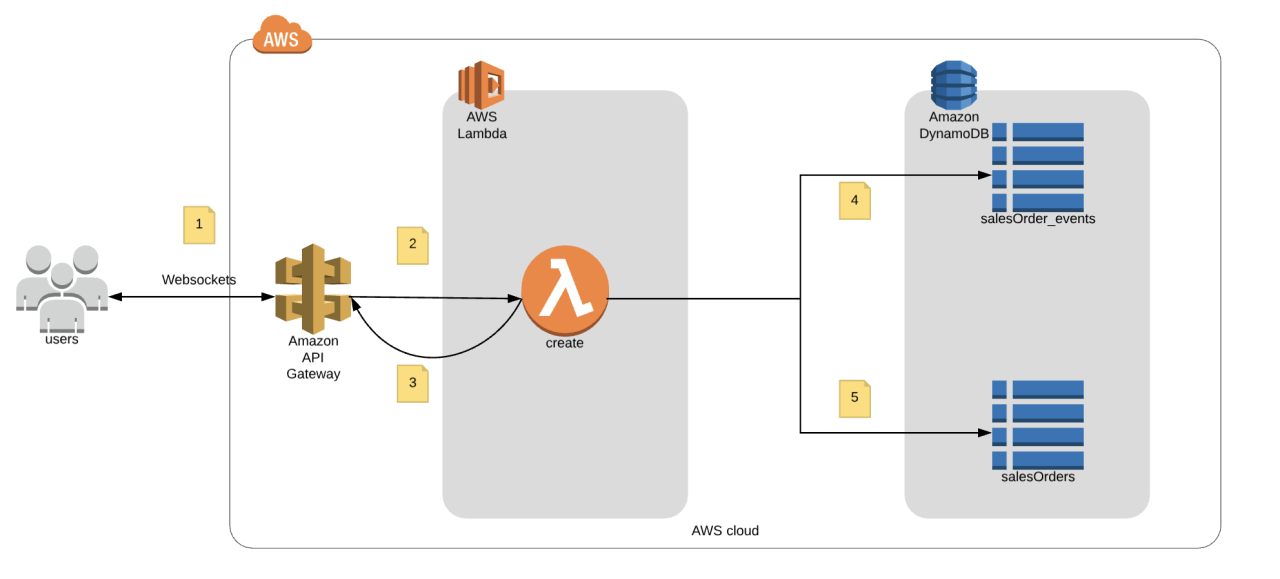1280x579 pixels.
Task: Click the "create" function label
Action: click(x=565, y=343)
